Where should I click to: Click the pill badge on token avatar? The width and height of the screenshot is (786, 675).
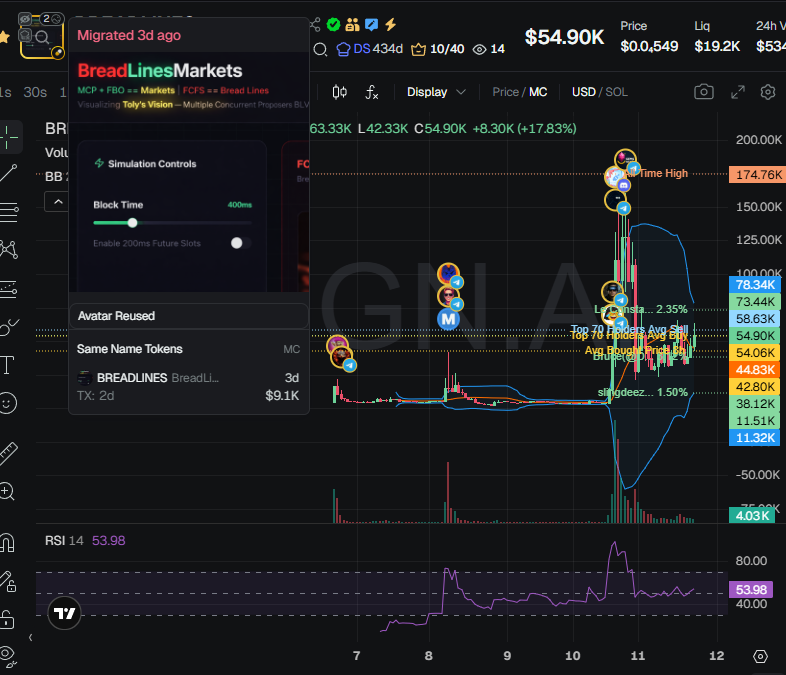click(58, 53)
